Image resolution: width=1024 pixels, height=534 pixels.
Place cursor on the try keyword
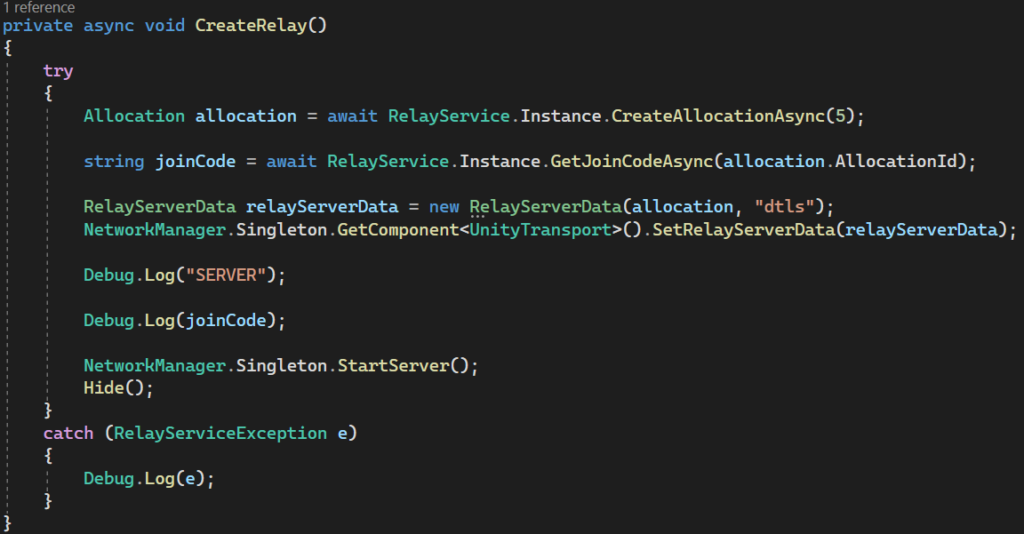coord(58,71)
